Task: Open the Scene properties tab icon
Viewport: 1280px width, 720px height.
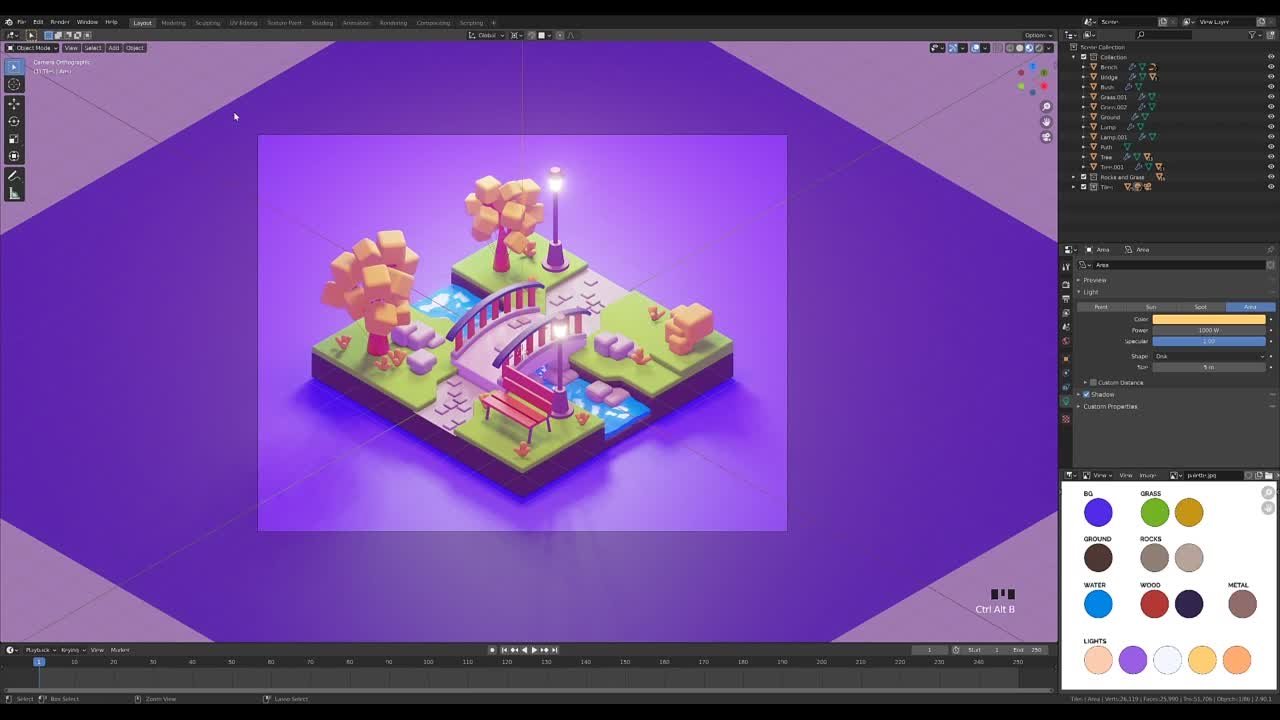Action: pyautogui.click(x=1066, y=326)
